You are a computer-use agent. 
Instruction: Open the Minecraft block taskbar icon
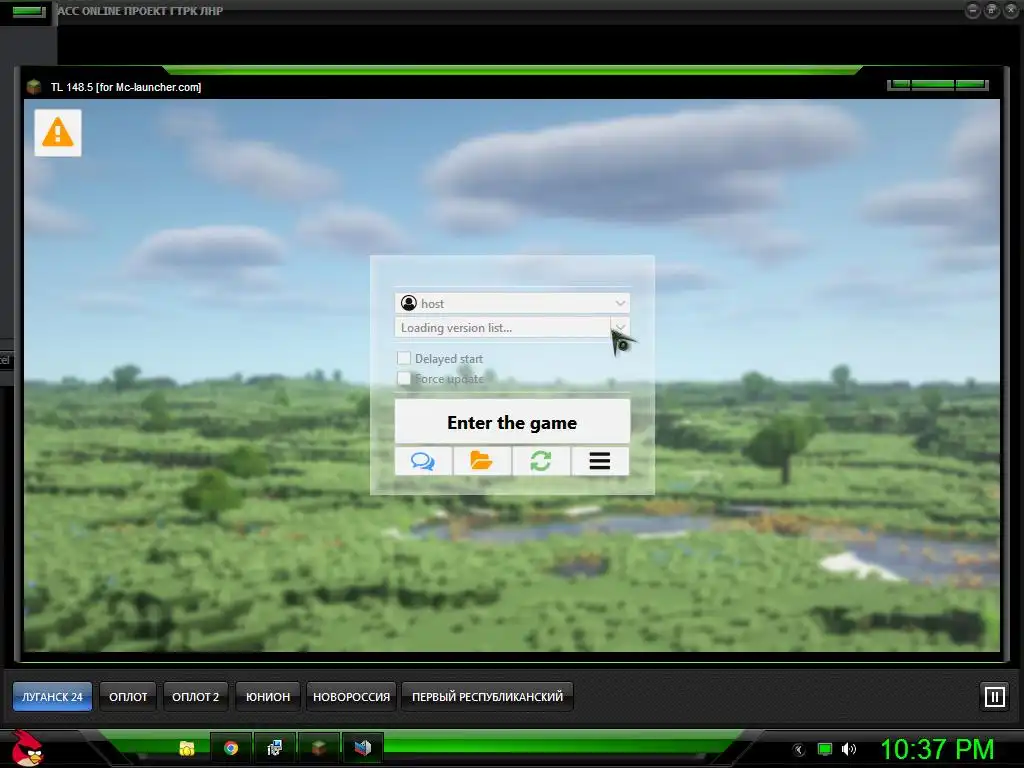pos(319,748)
